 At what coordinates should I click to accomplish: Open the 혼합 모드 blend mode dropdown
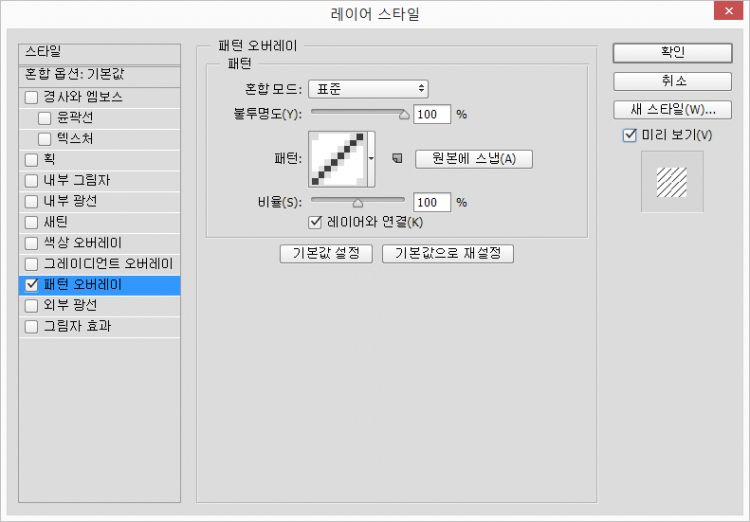(367, 89)
